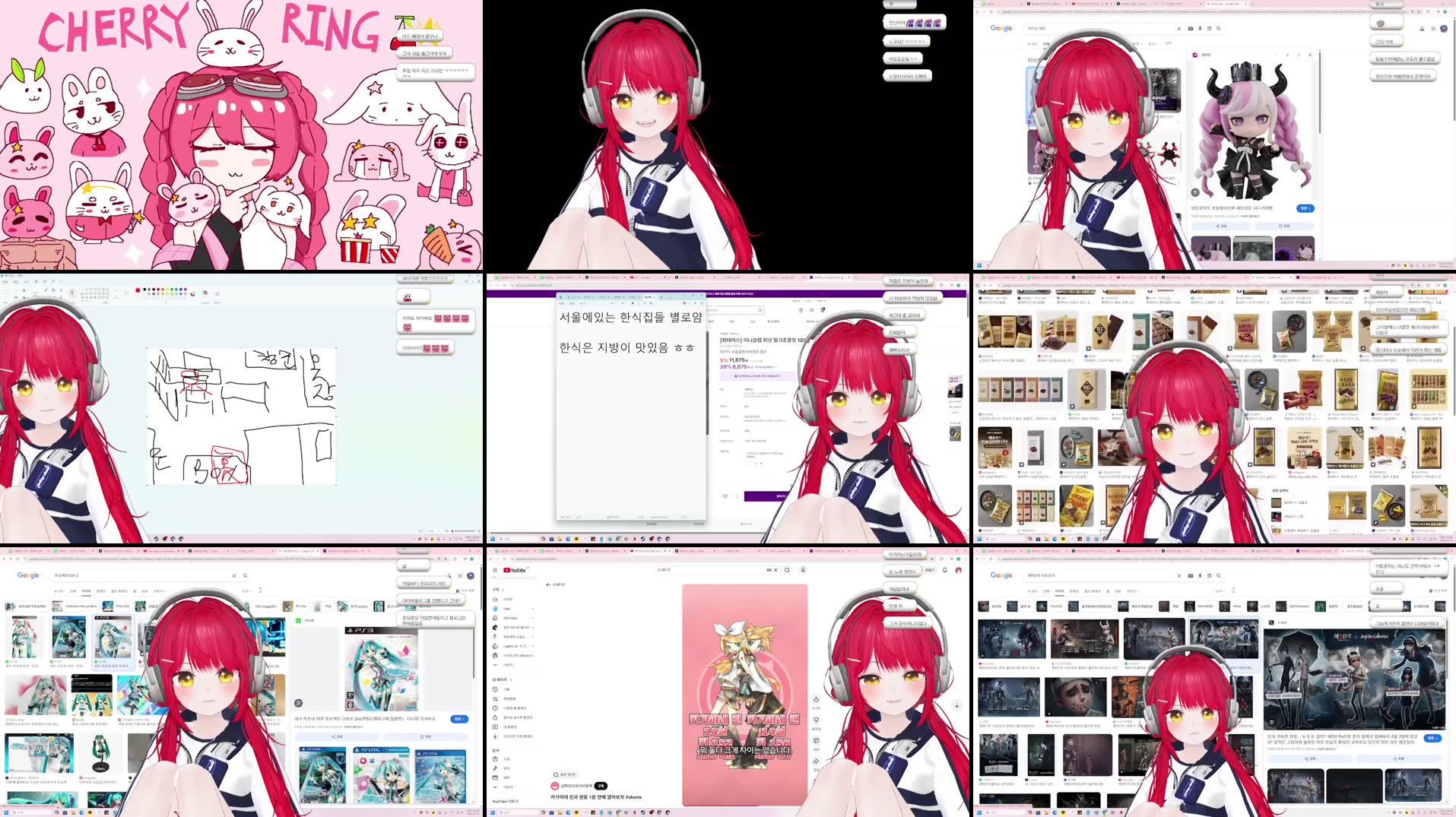Click the voice search microphone on YouTube

tap(804, 570)
